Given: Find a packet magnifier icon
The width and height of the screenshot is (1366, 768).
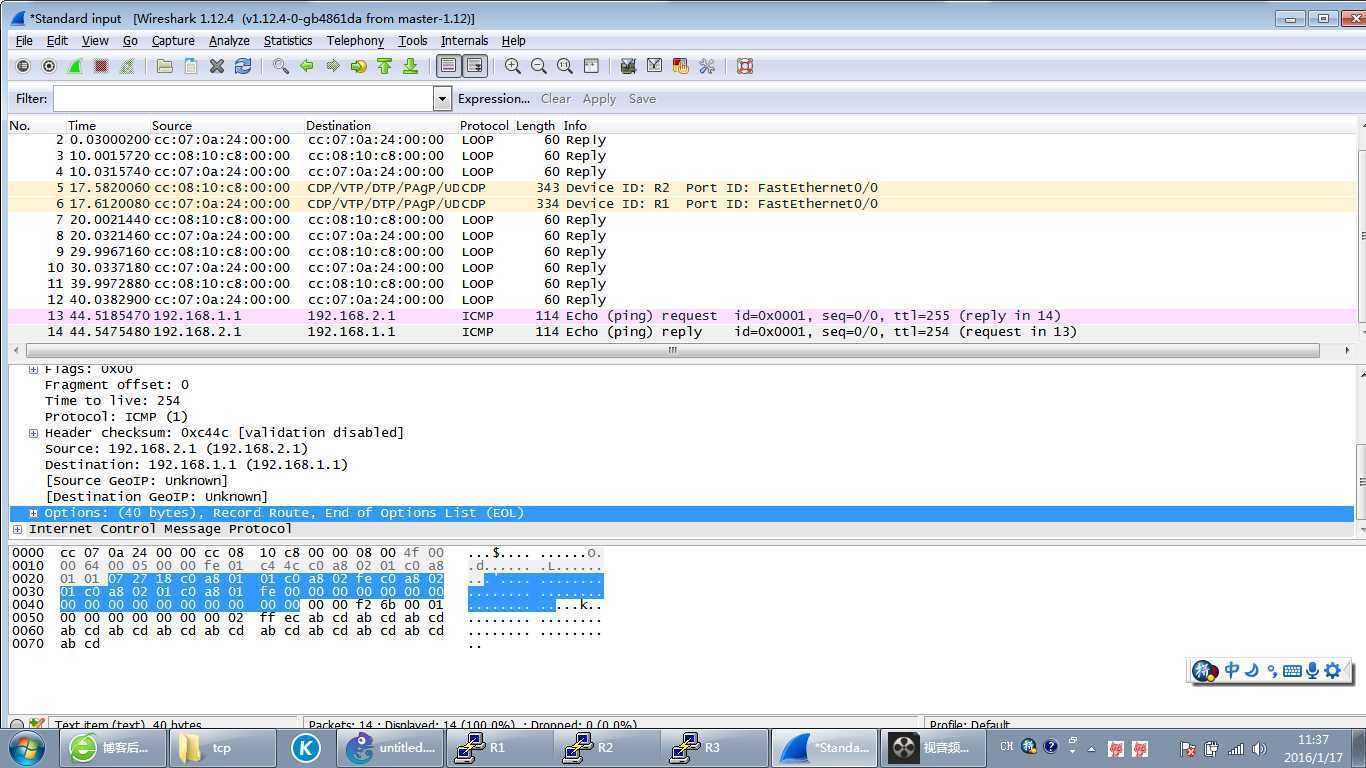Looking at the screenshot, I should tap(281, 66).
